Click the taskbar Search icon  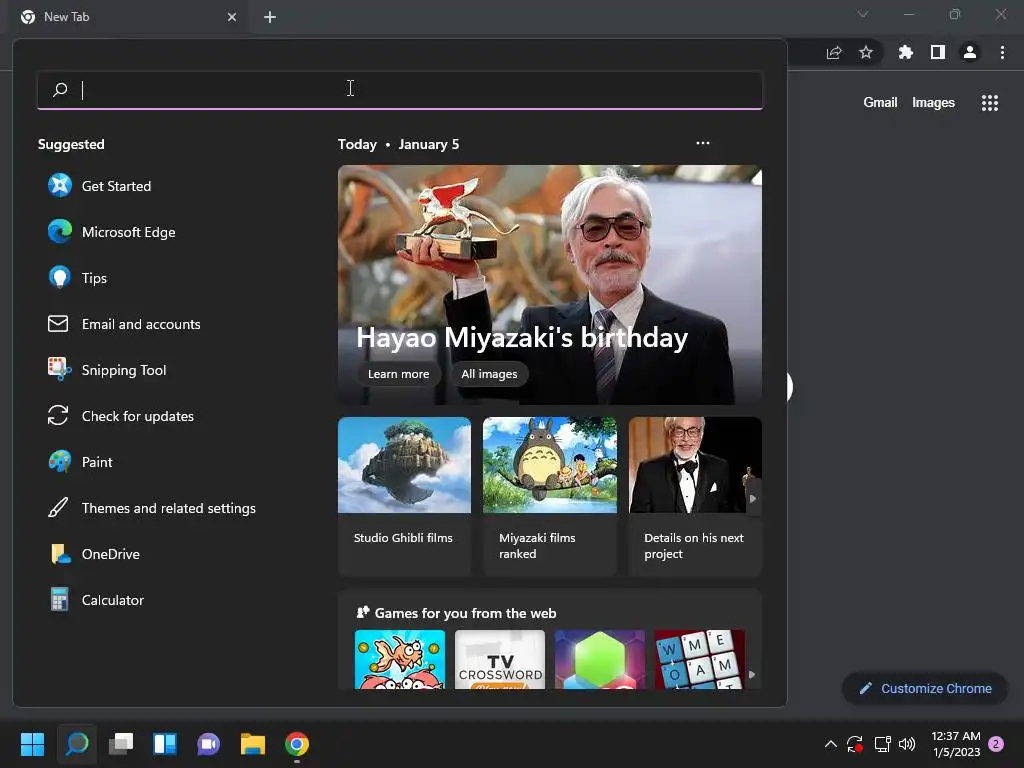[77, 744]
